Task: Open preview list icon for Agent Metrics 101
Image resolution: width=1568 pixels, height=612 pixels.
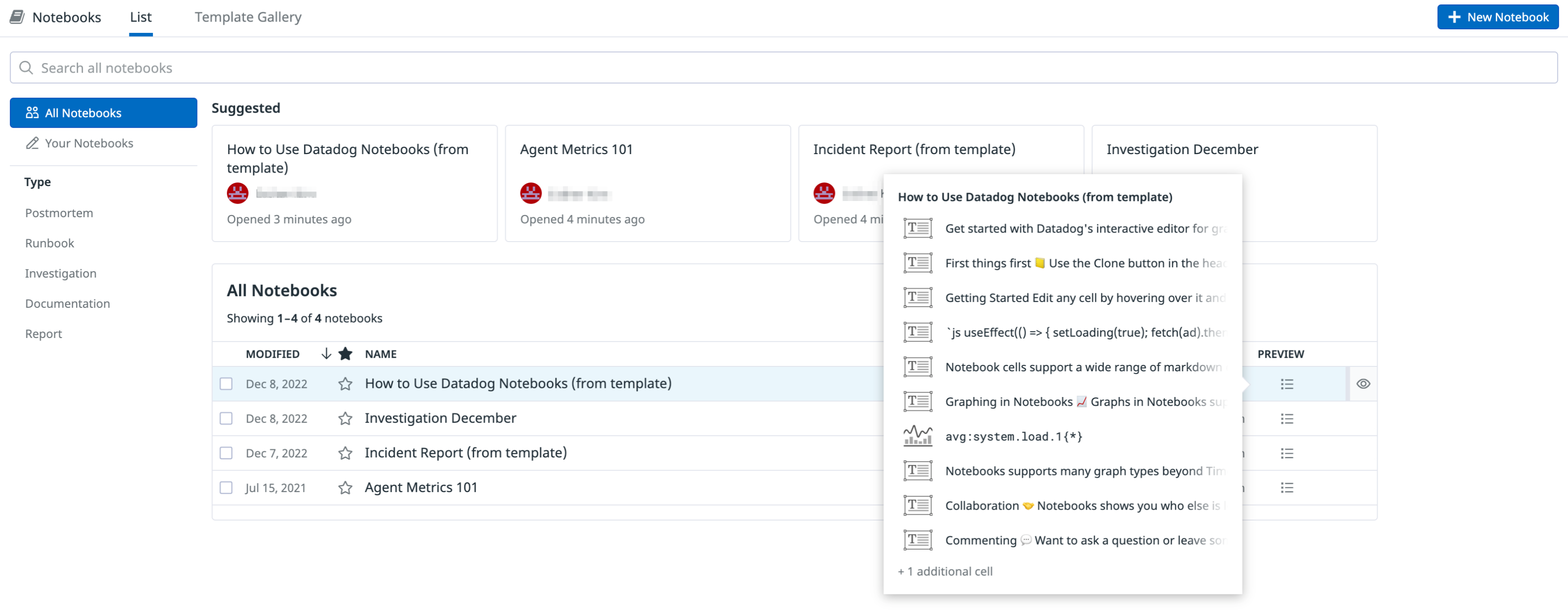Action: pos(1287,488)
